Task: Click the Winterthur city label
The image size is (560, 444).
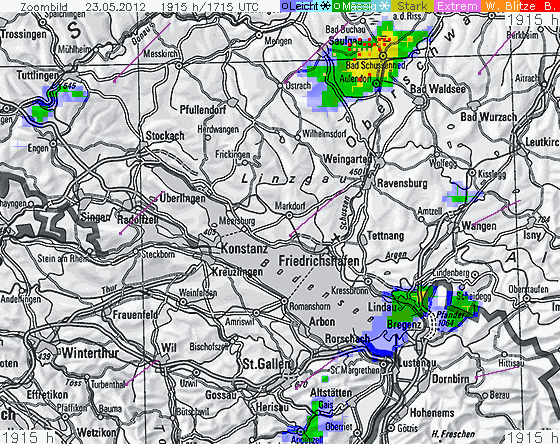Action: point(90,353)
